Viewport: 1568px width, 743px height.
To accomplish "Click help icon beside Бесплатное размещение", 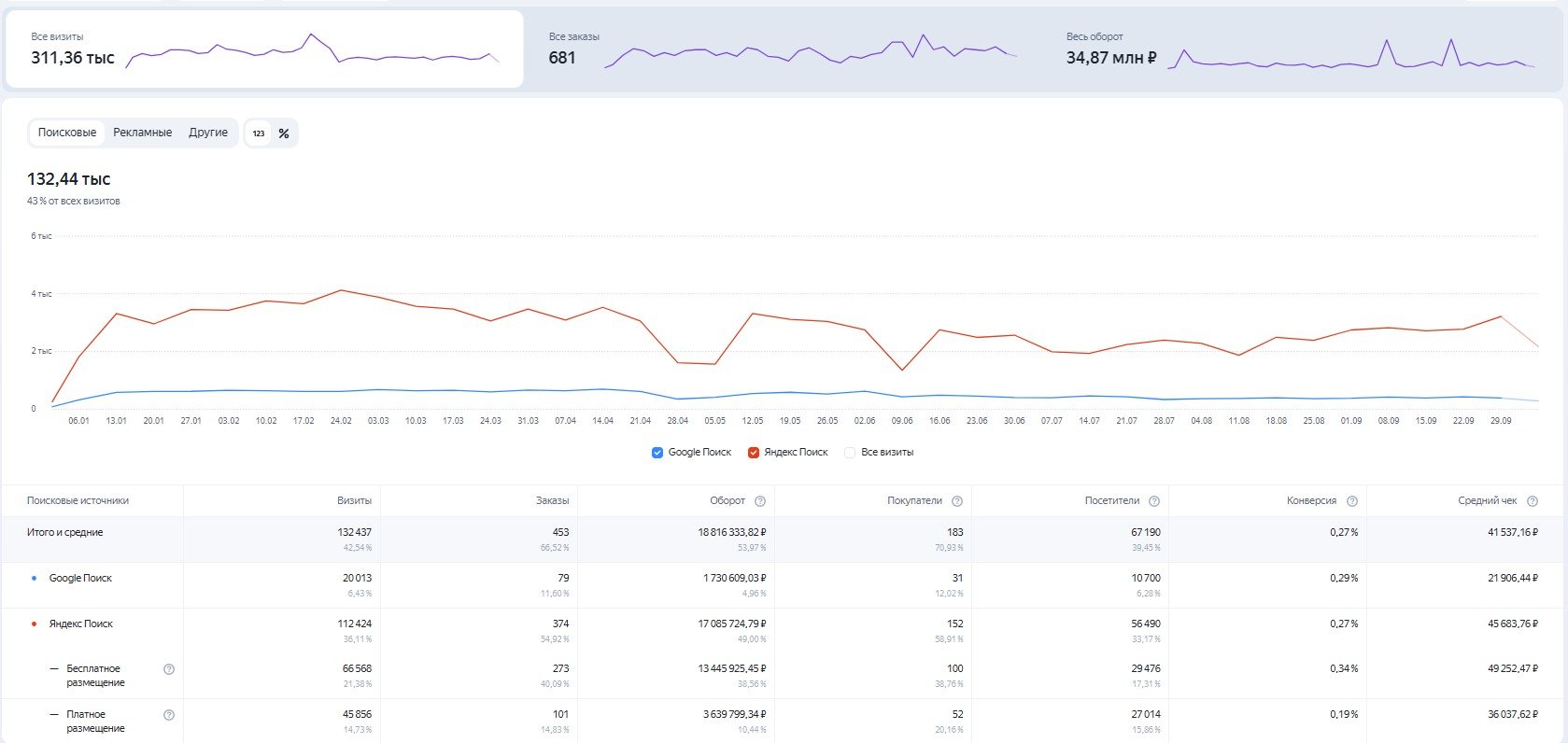I will coord(169,669).
